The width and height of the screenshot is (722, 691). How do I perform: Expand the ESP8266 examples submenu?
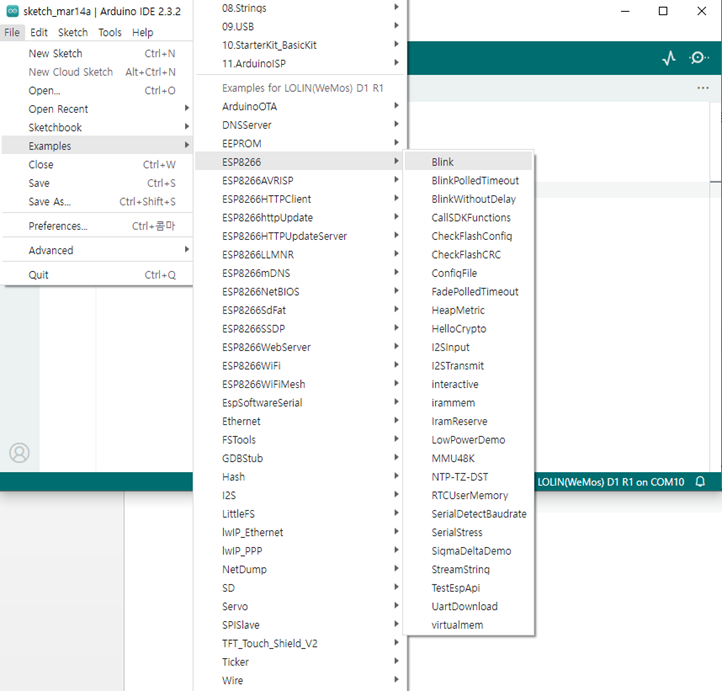click(300, 162)
